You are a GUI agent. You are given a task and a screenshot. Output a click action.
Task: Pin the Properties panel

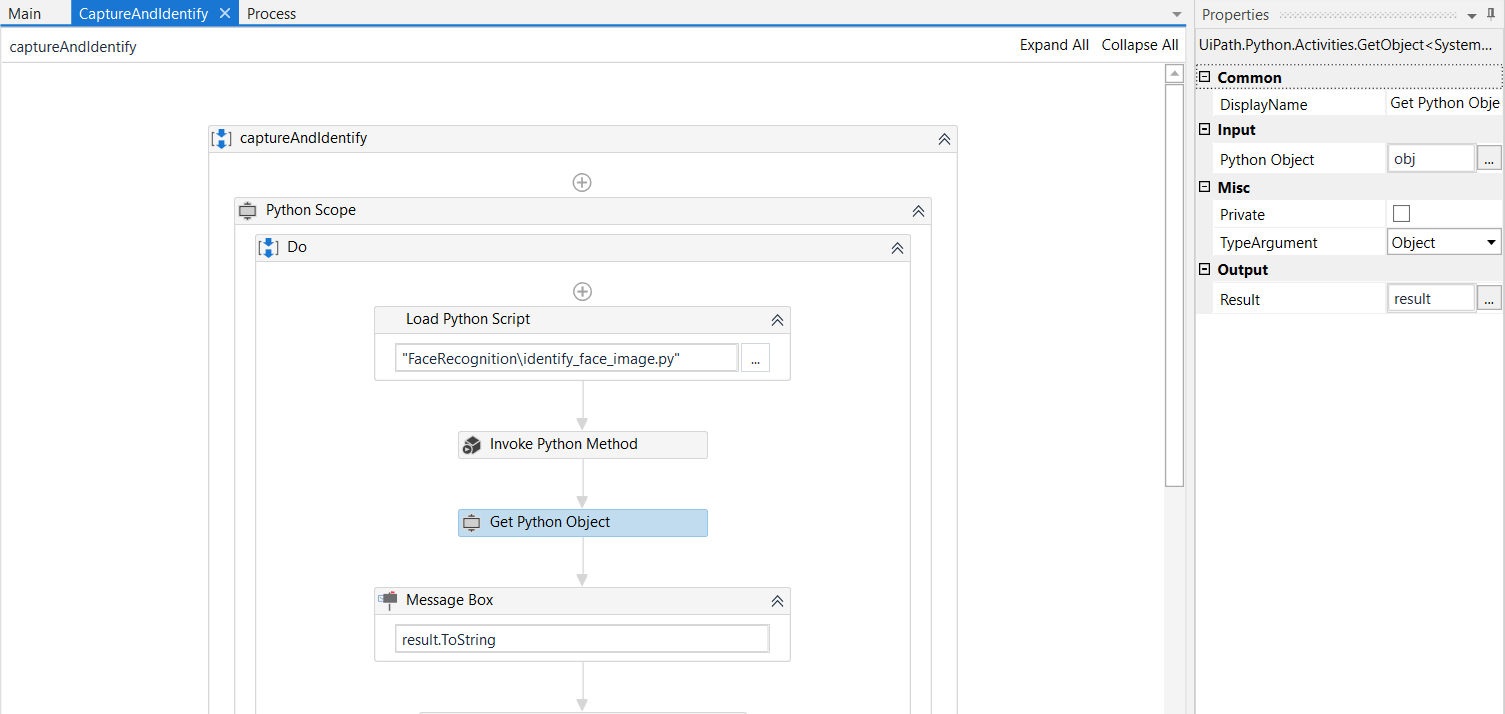[1491, 14]
